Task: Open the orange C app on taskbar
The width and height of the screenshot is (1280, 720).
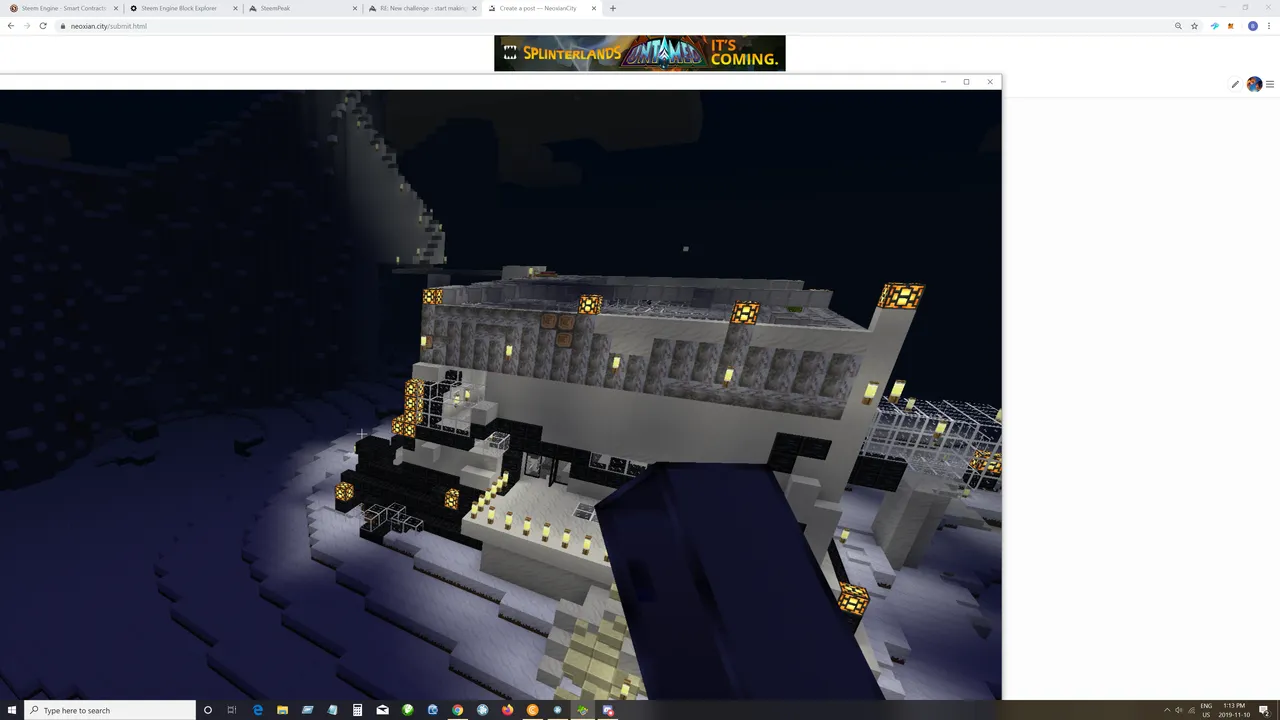Action: (532, 710)
